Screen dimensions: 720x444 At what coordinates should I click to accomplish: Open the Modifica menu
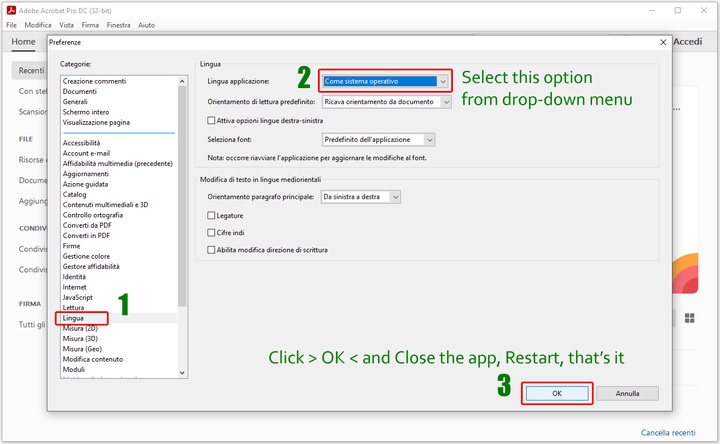pyautogui.click(x=38, y=25)
